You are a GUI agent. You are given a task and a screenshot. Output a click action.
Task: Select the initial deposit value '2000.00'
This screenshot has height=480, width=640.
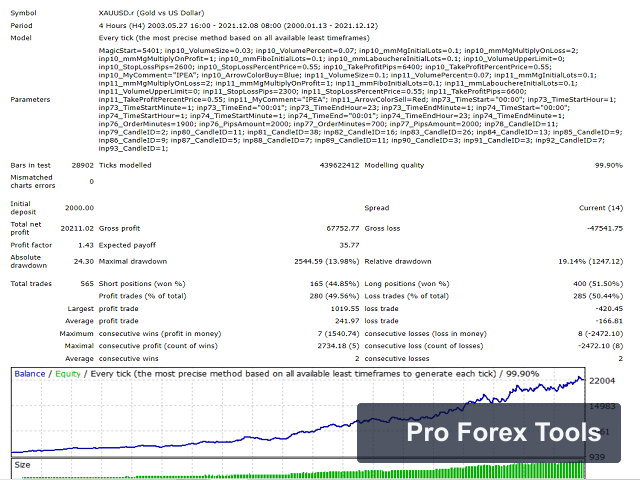(x=79, y=208)
